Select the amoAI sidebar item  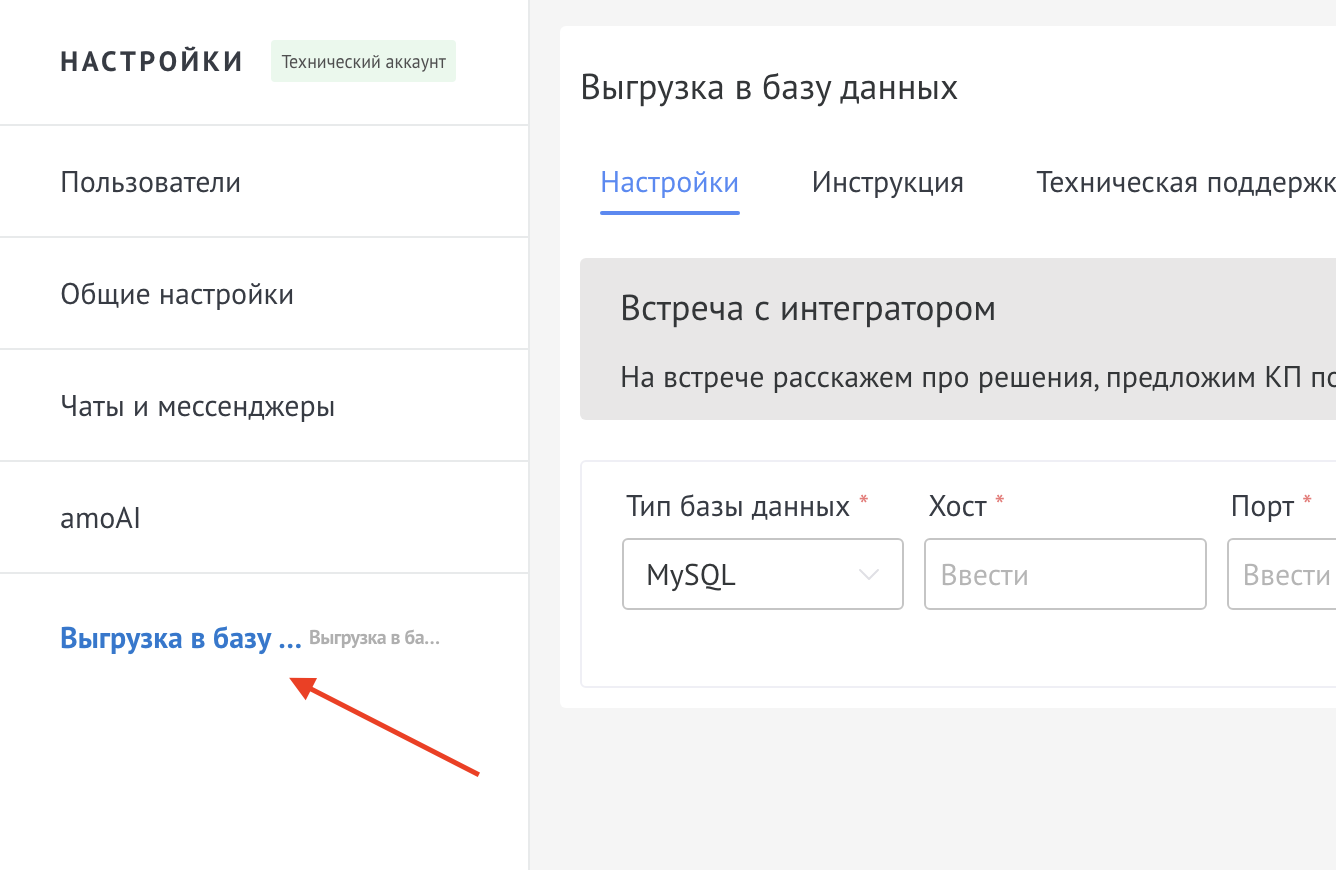[100, 519]
